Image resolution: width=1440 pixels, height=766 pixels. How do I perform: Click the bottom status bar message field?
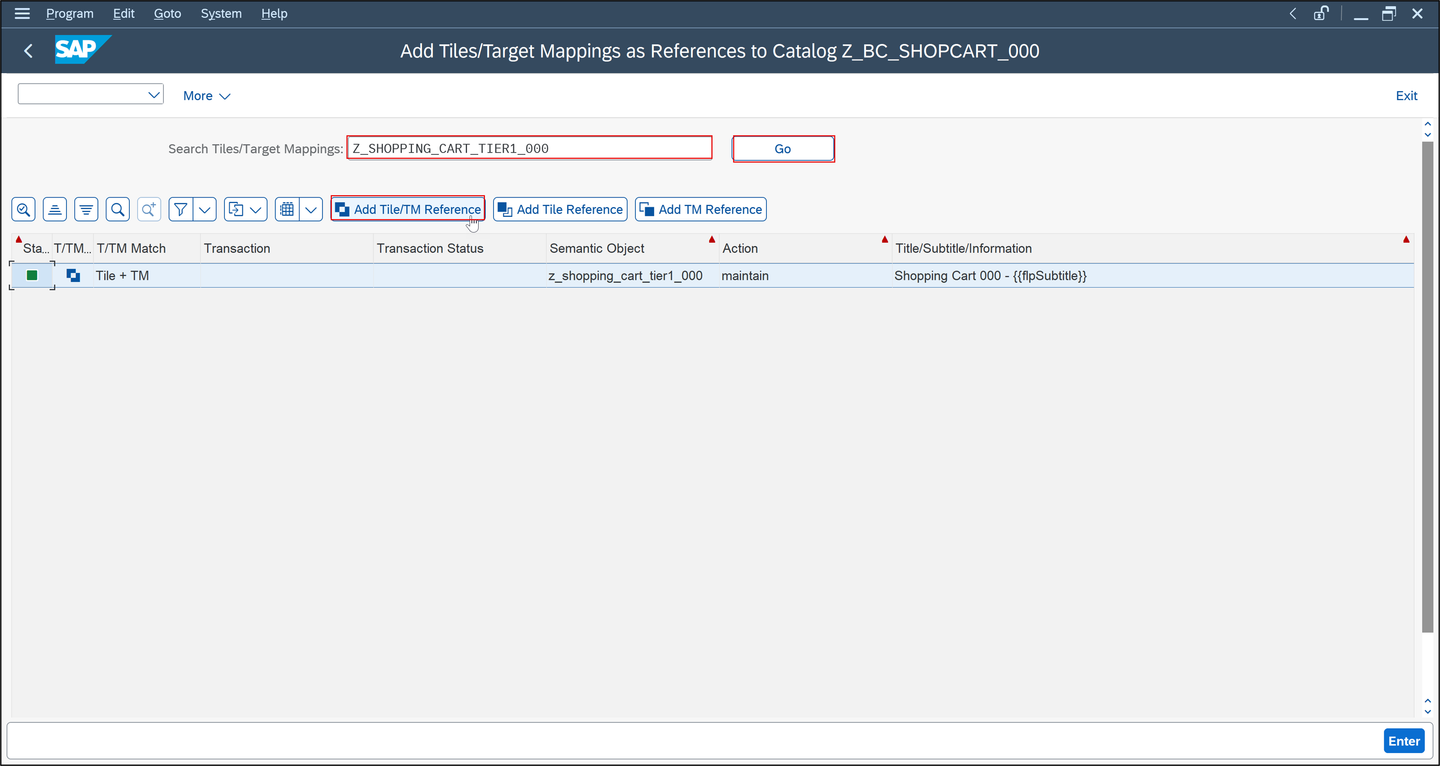(694, 741)
